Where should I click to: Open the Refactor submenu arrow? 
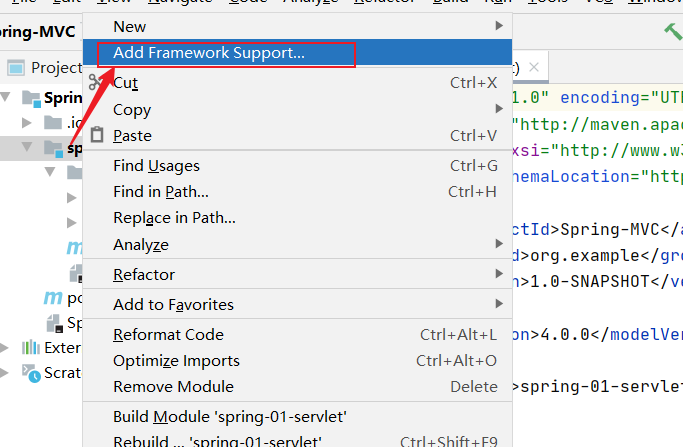pyautogui.click(x=499, y=274)
